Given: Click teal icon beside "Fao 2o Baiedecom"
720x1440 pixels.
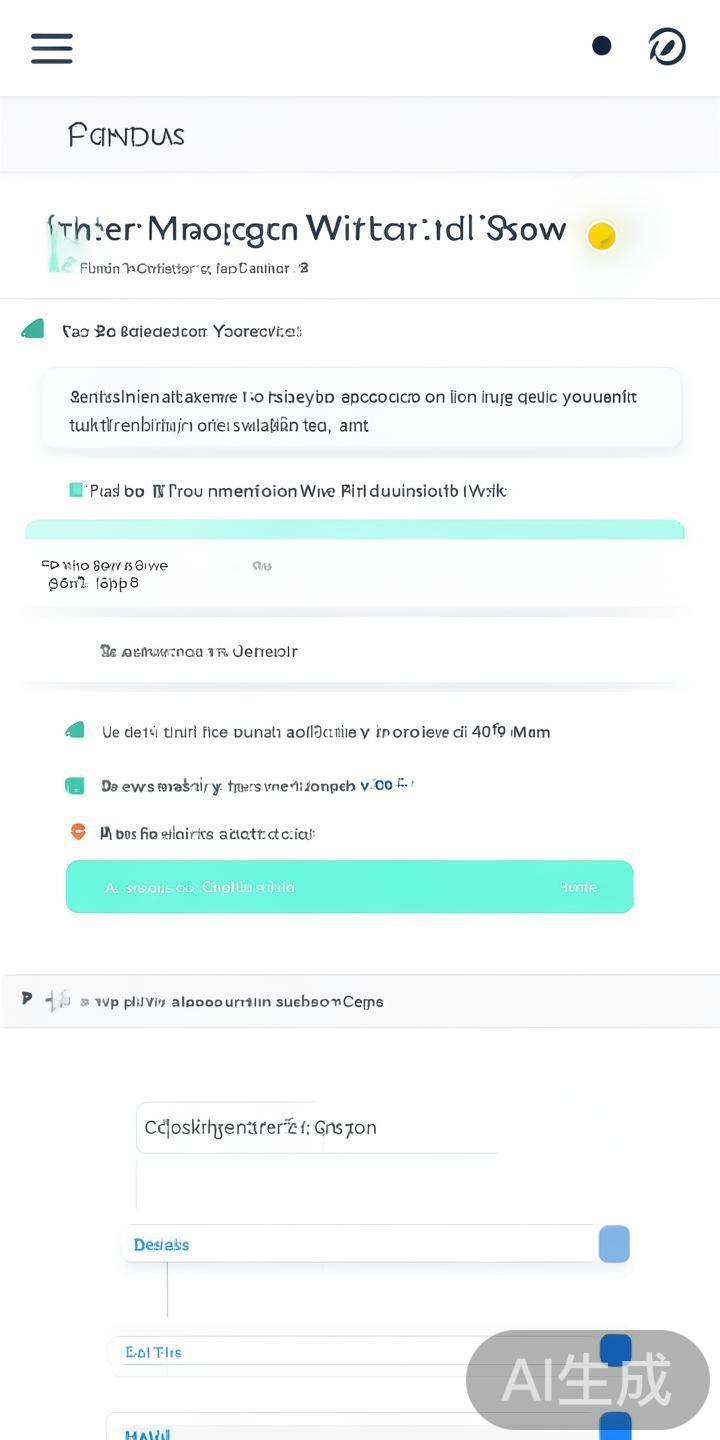Looking at the screenshot, I should click(x=33, y=329).
